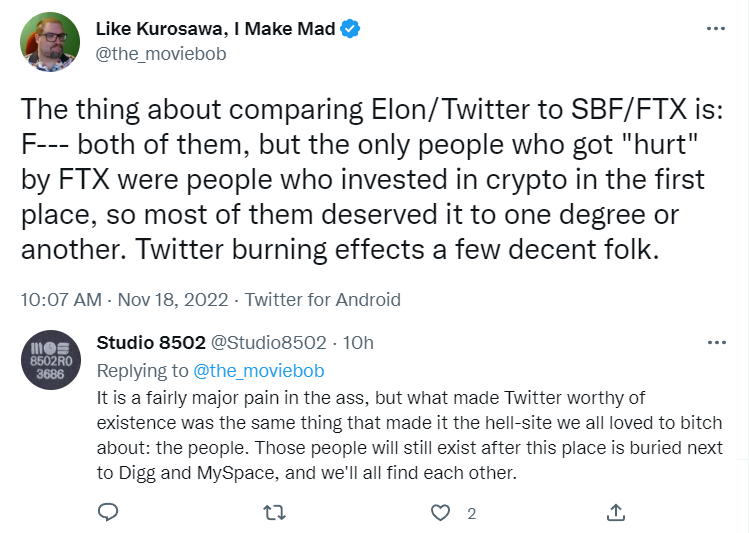Open the Studio 8502 display name

pos(151,343)
